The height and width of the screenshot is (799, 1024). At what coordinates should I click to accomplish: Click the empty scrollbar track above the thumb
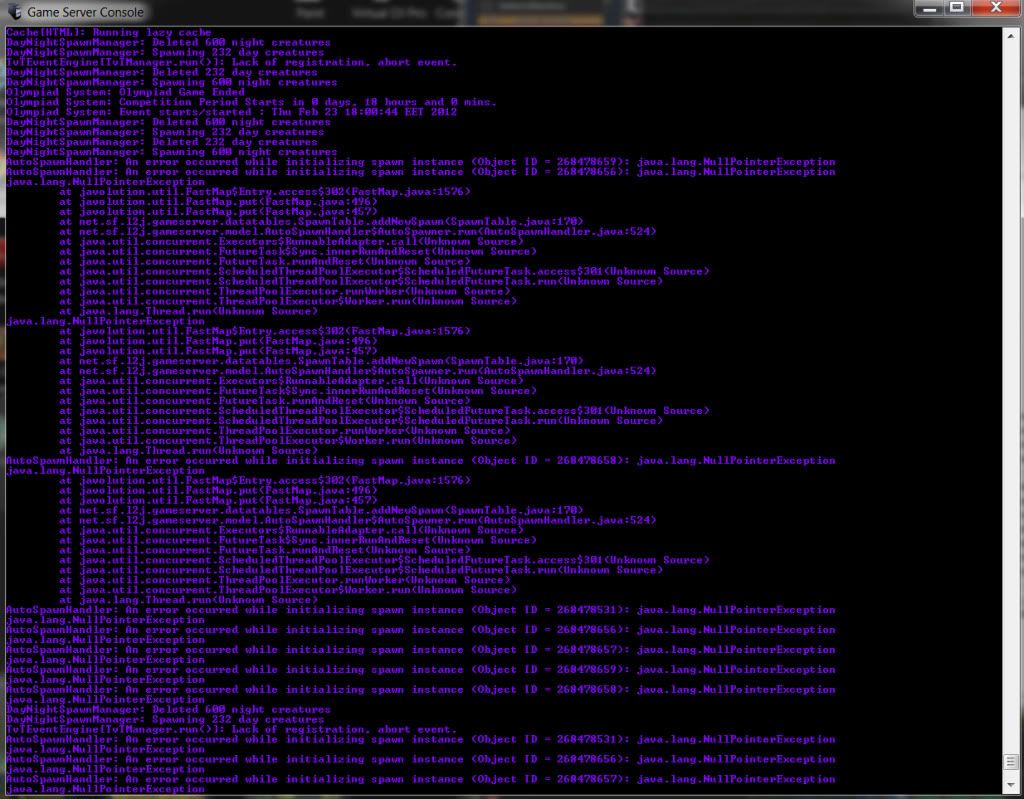1010,400
